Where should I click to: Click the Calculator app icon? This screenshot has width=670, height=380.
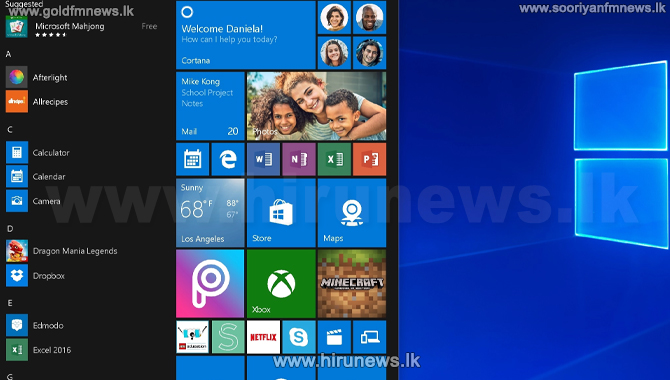17,153
